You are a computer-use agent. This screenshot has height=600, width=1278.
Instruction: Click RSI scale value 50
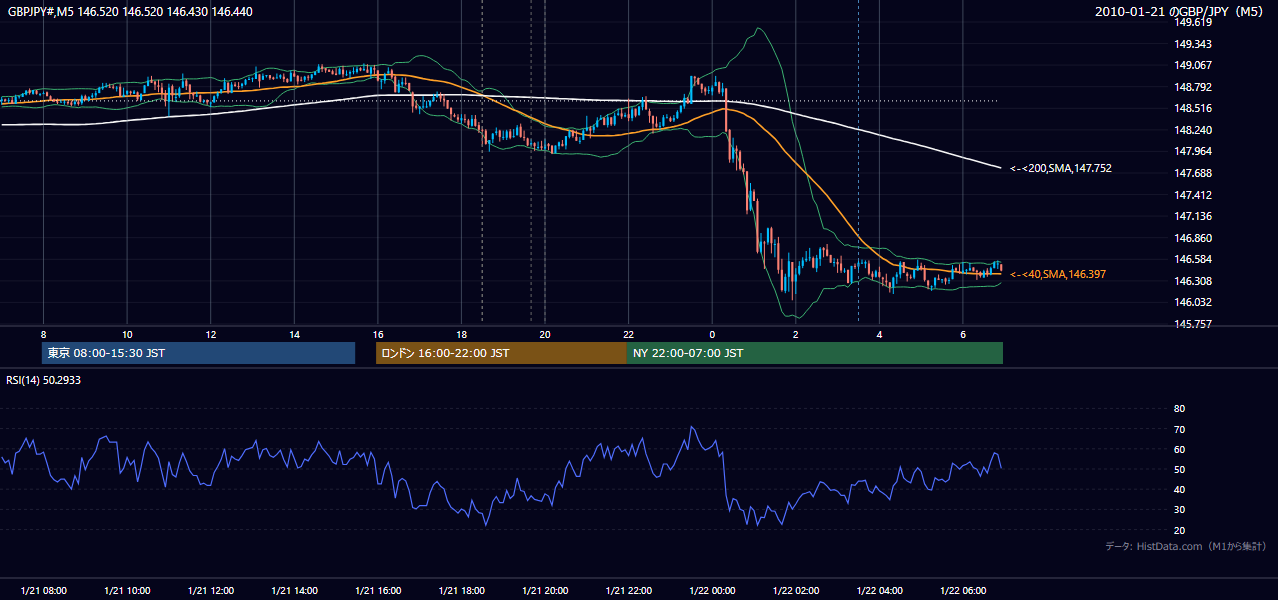coord(1179,469)
